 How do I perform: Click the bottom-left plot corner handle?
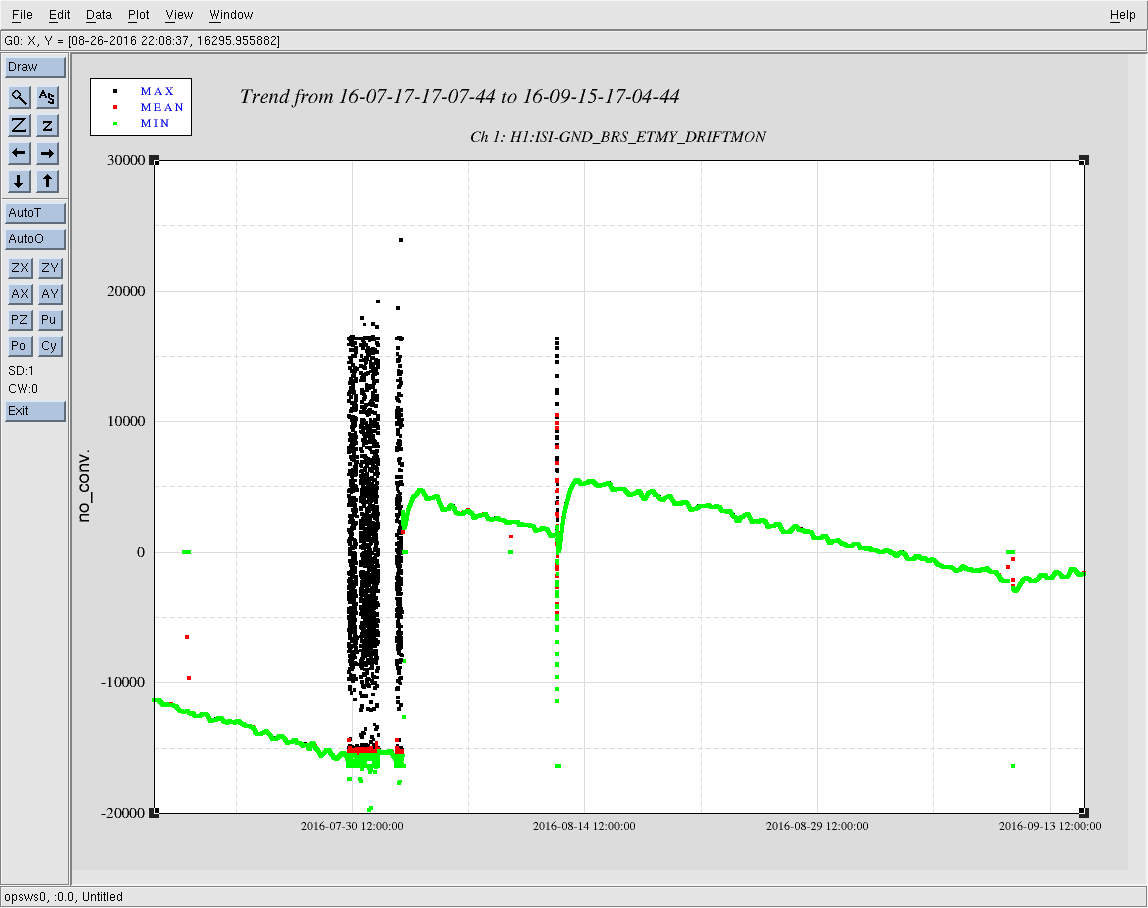click(x=154, y=813)
